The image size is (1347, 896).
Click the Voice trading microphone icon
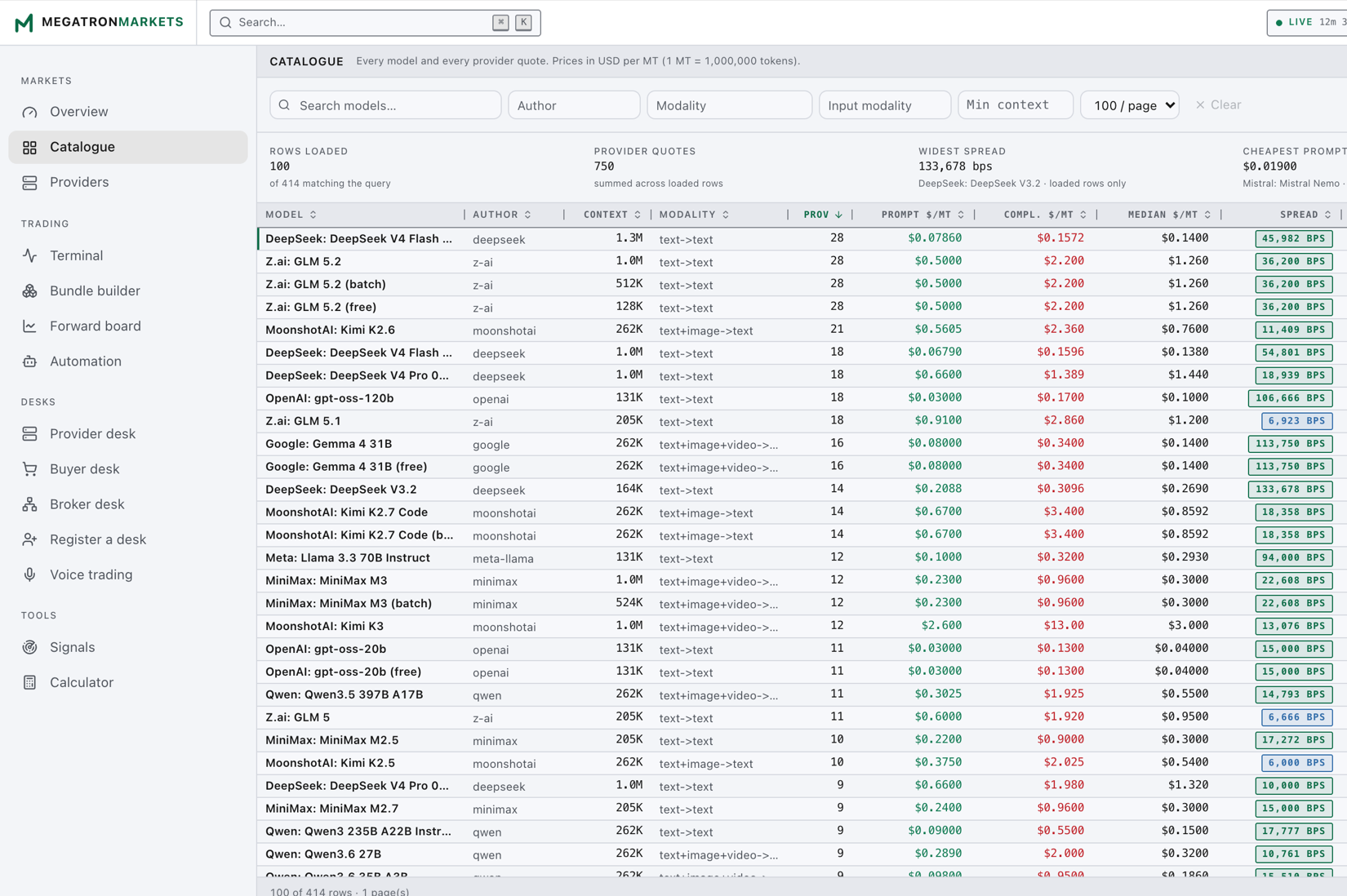pos(29,574)
